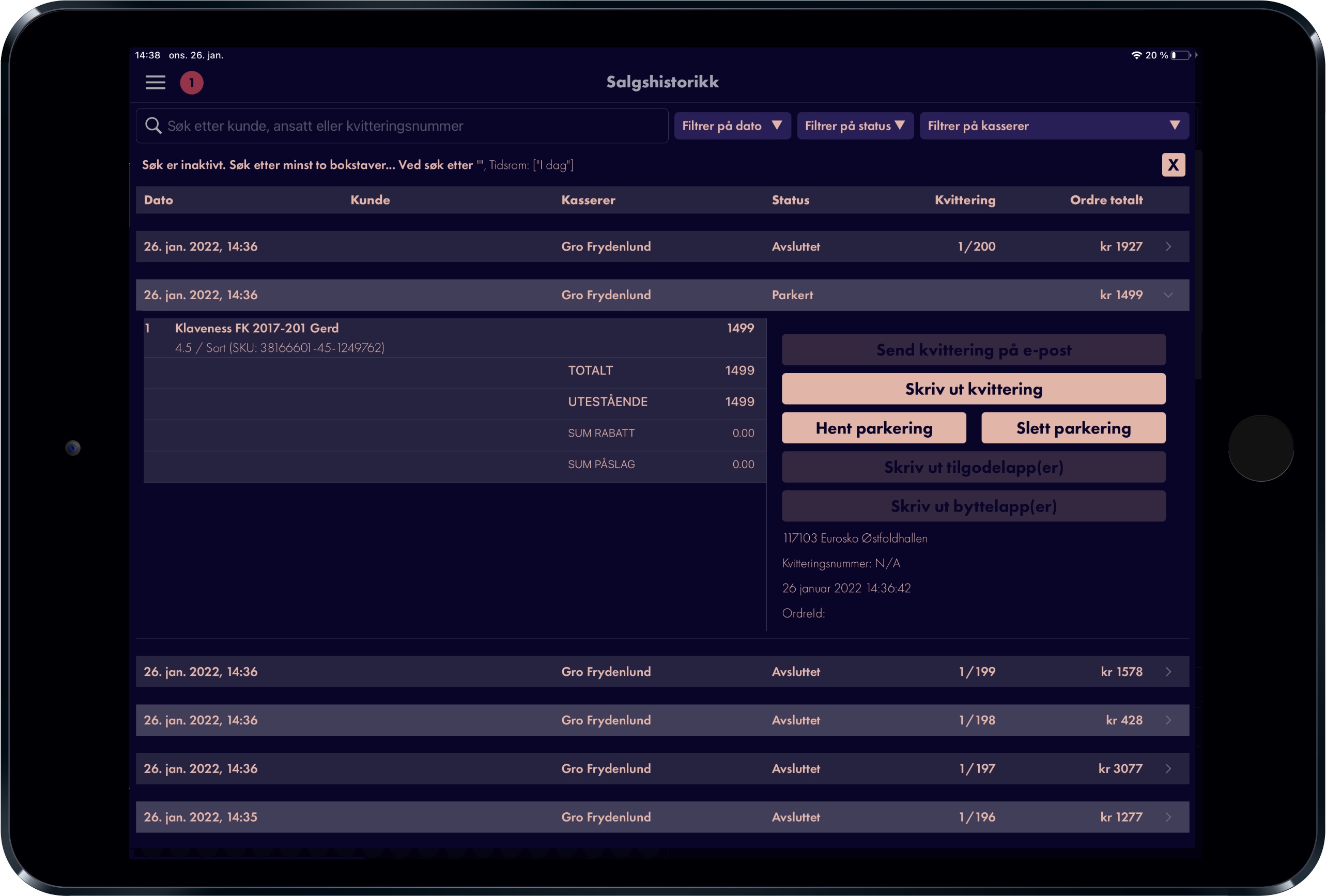
Task: Sort by the Ordre totalt header
Action: click(x=1106, y=200)
